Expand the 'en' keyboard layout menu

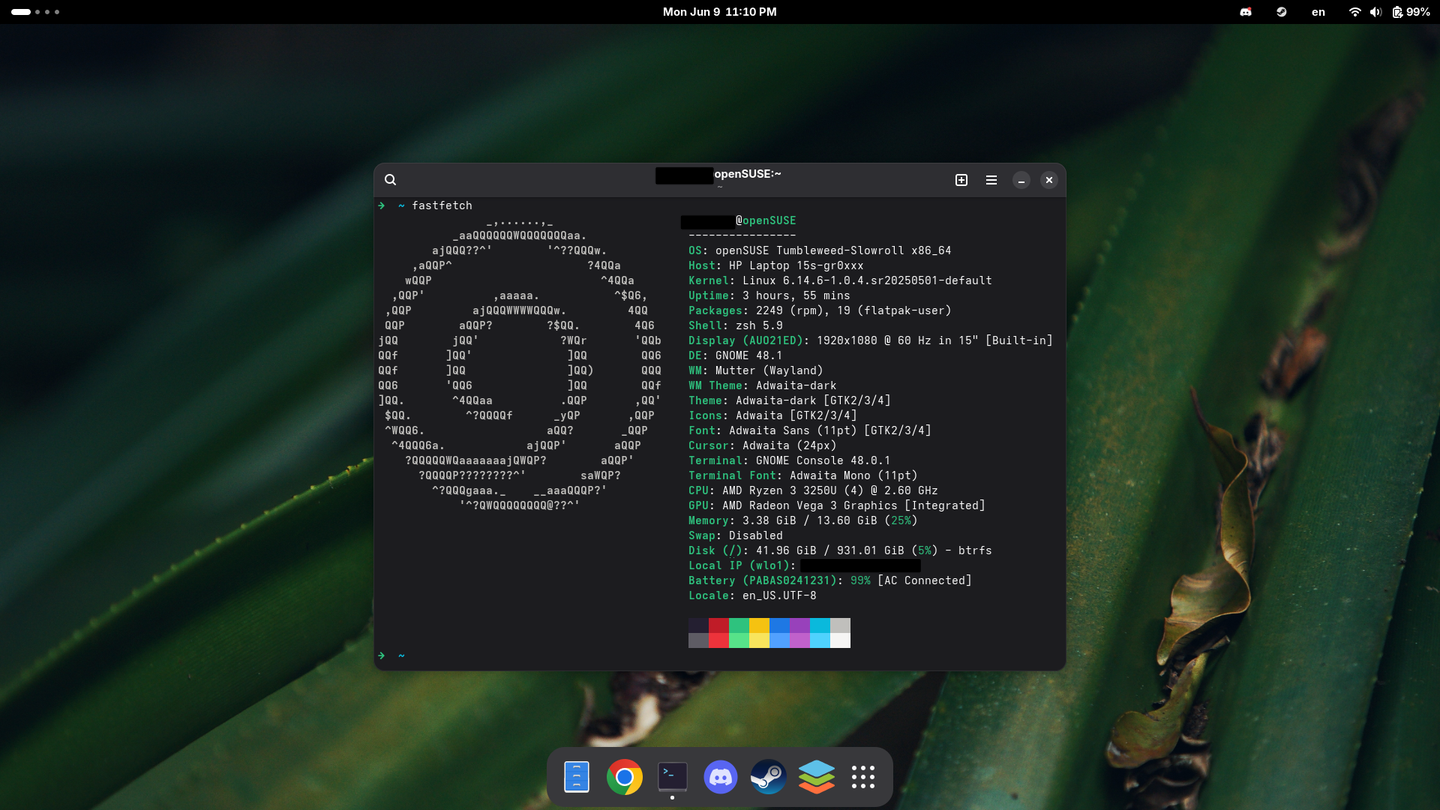pyautogui.click(x=1318, y=12)
